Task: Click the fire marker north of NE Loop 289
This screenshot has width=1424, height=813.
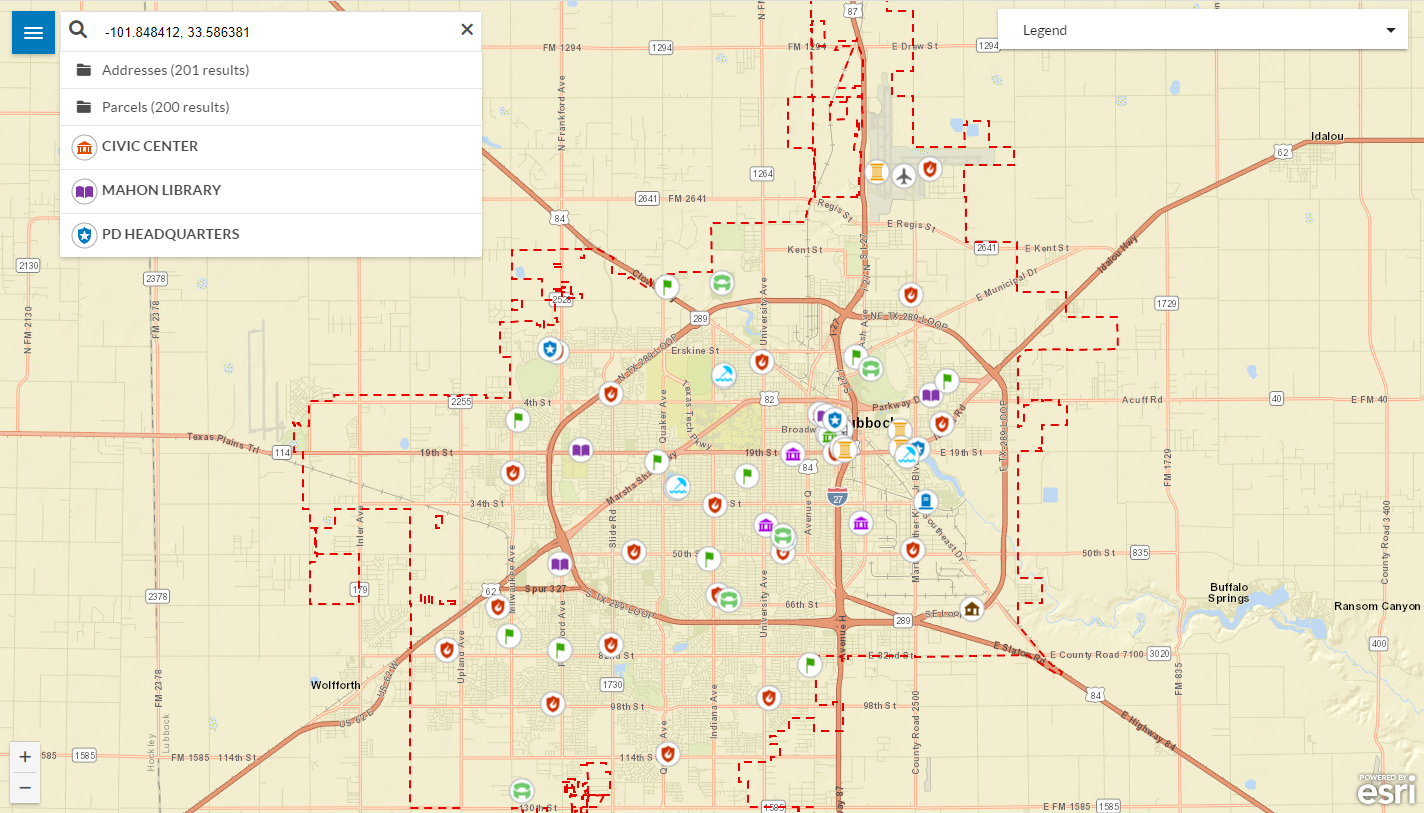Action: (x=910, y=294)
